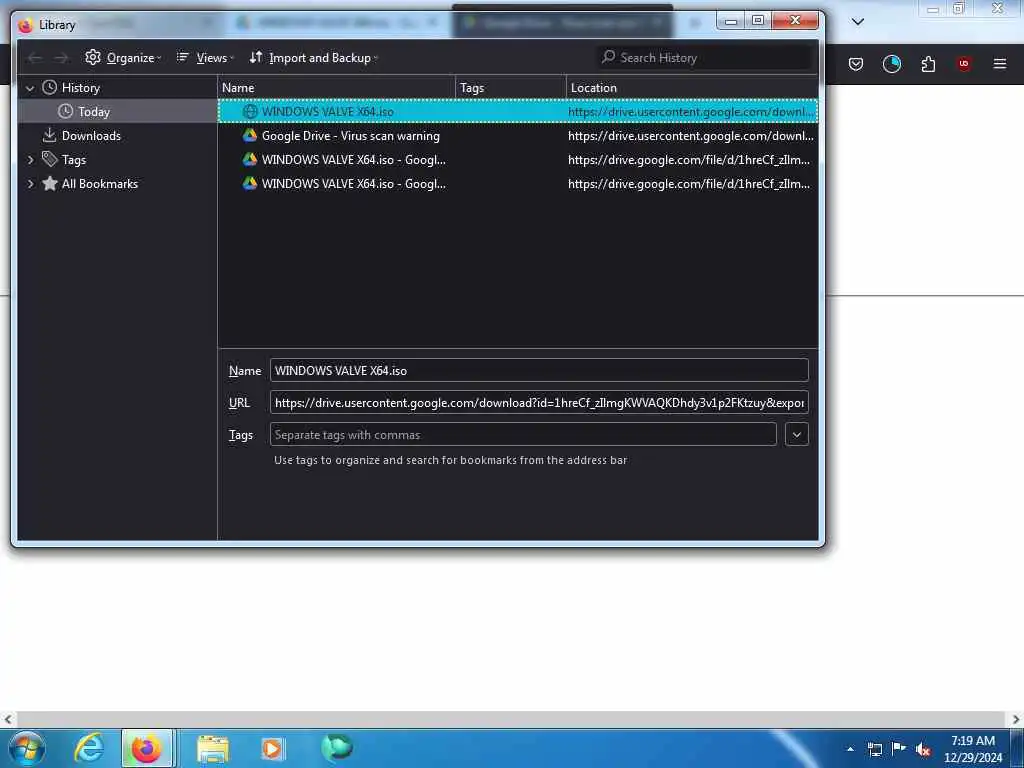The height and width of the screenshot is (768, 1024).
Task: Sort by the Location column header
Action: tap(692, 88)
